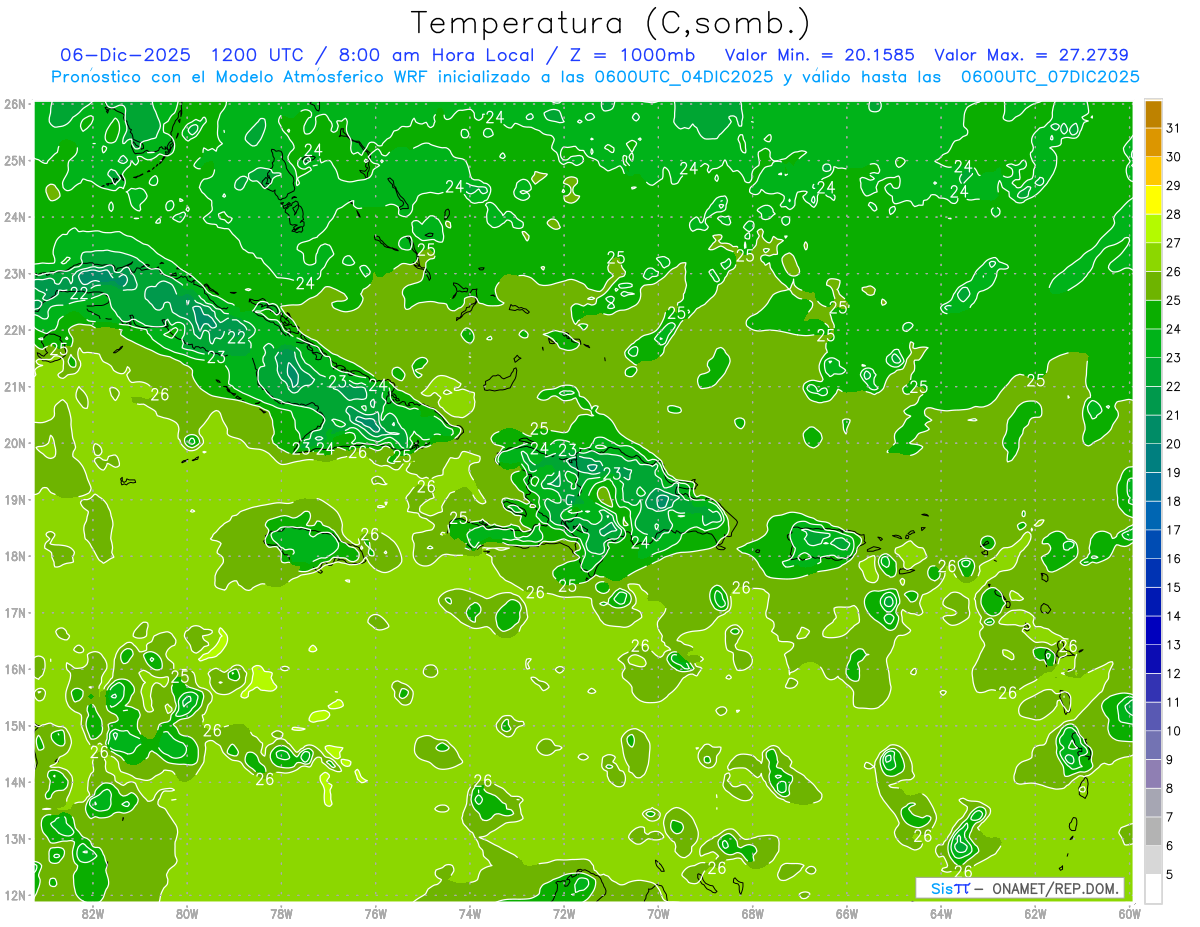Click the blue 'Sis' logo text
Image resolution: width=1200 pixels, height=927 pixels.
[x=941, y=888]
